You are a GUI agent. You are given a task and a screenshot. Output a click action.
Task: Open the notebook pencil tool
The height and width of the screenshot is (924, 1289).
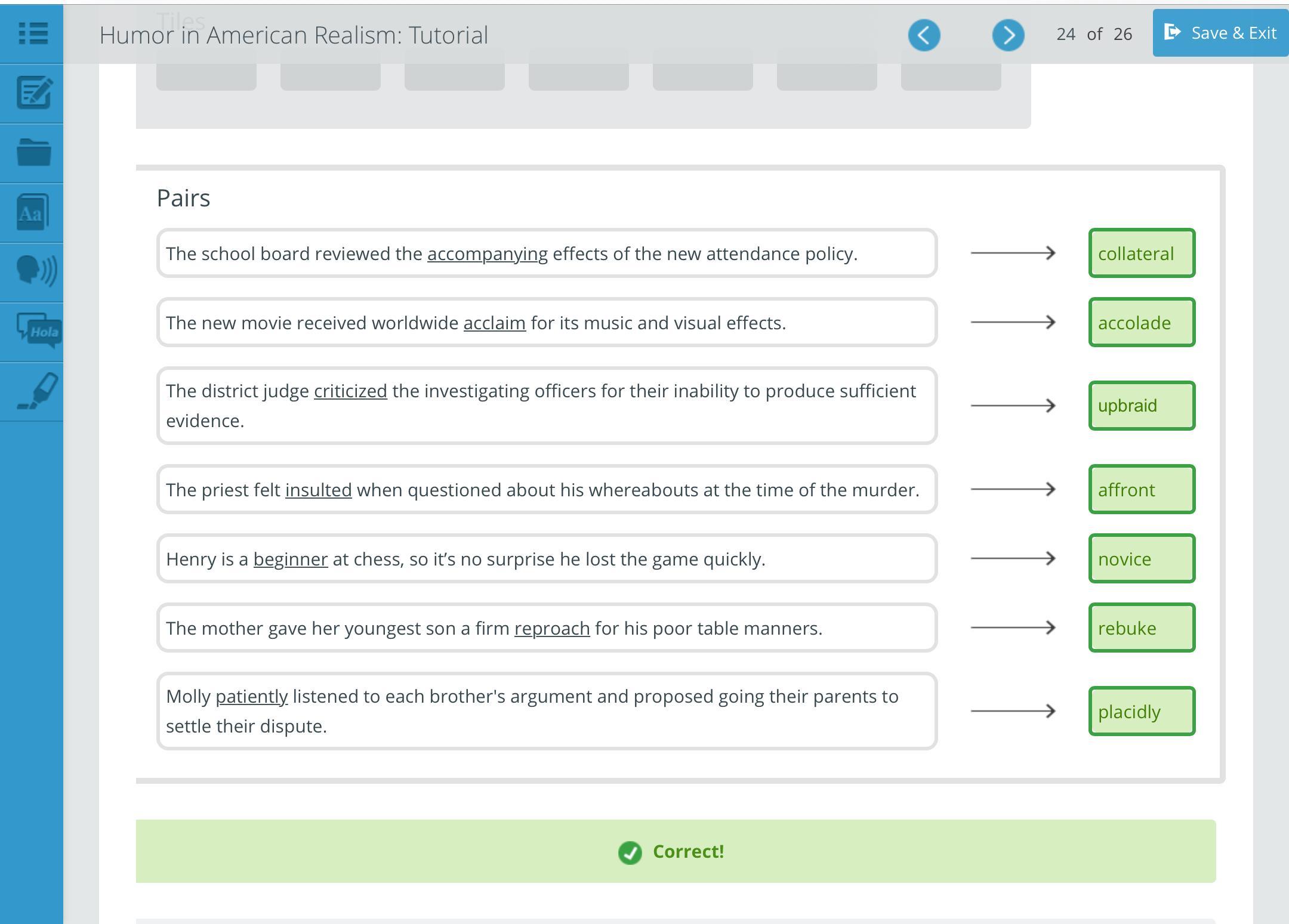tap(34, 93)
